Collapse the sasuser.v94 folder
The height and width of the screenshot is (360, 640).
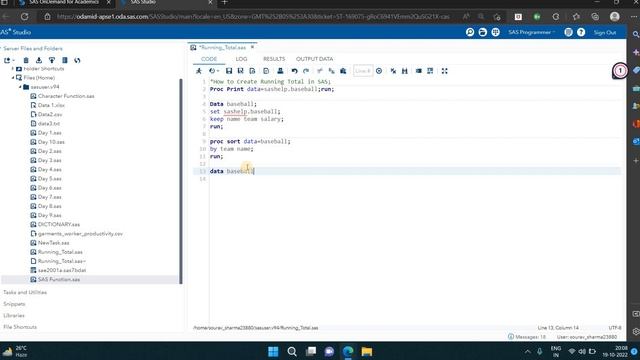pos(20,87)
